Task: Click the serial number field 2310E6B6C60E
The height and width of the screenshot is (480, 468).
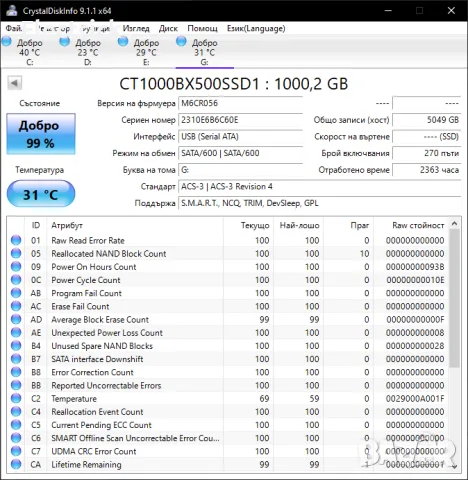Action: pyautogui.click(x=240, y=120)
